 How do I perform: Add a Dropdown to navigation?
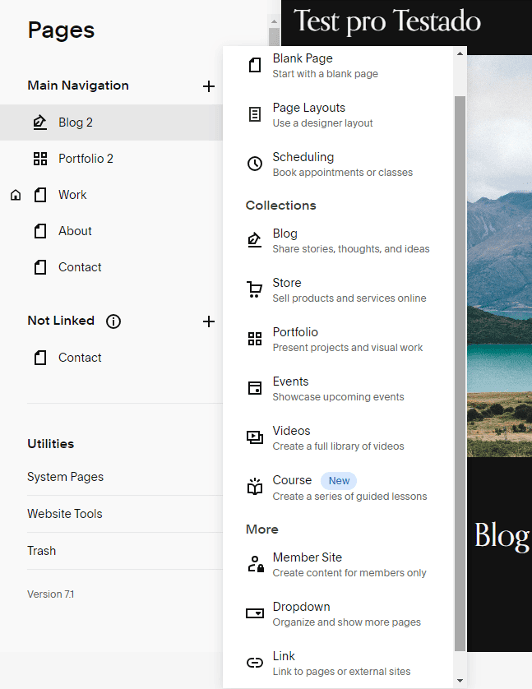click(x=338, y=613)
